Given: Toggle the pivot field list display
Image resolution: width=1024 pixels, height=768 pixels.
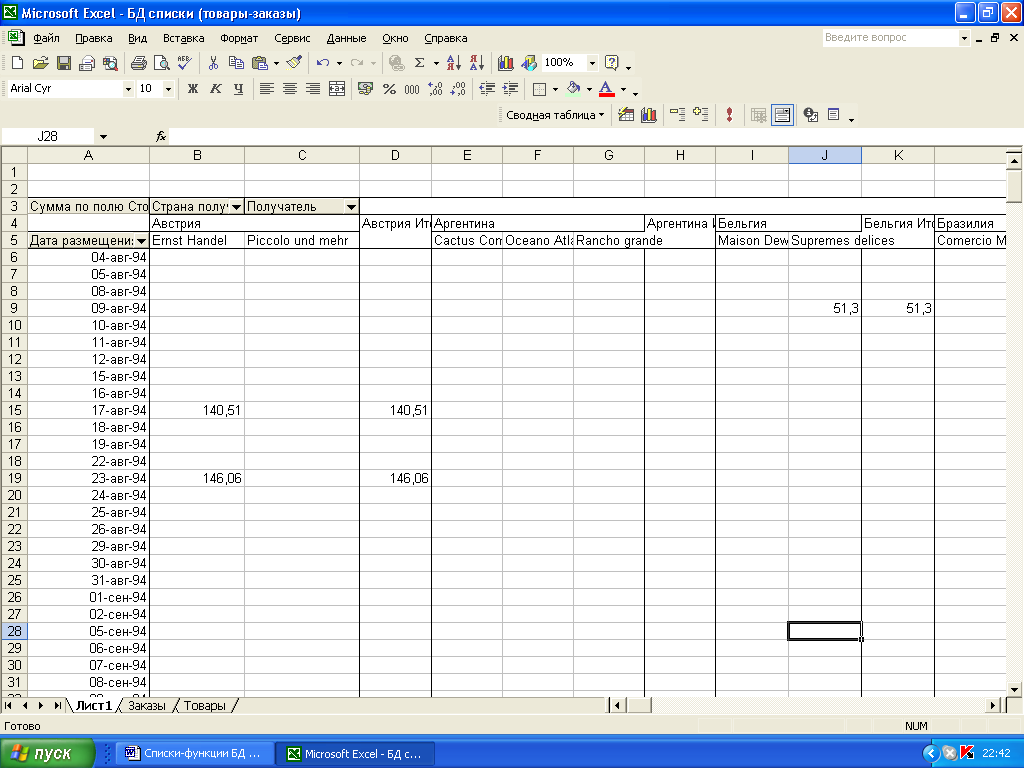Looking at the screenshot, I should click(834, 115).
